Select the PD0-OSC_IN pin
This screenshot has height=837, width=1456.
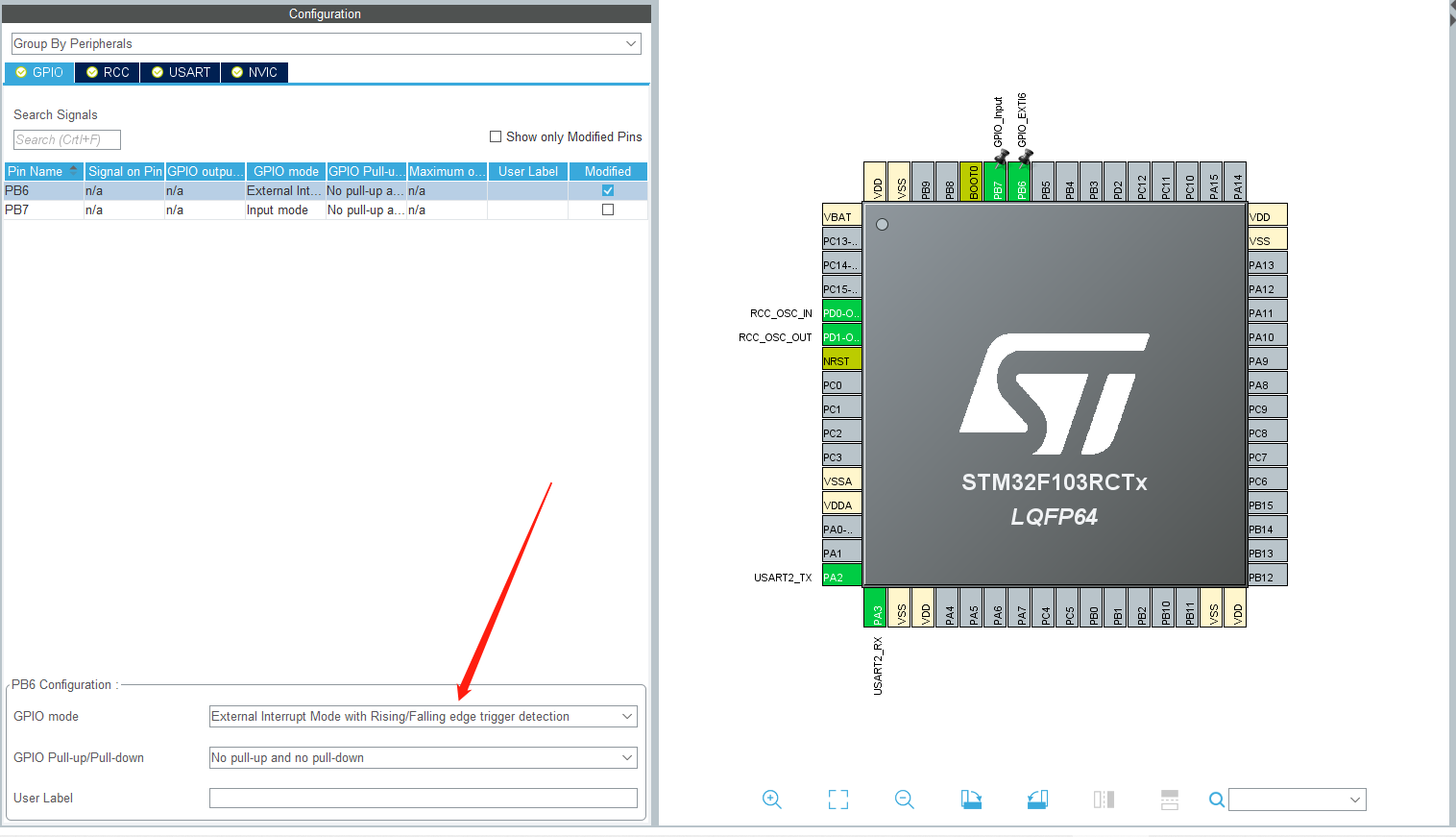841,312
